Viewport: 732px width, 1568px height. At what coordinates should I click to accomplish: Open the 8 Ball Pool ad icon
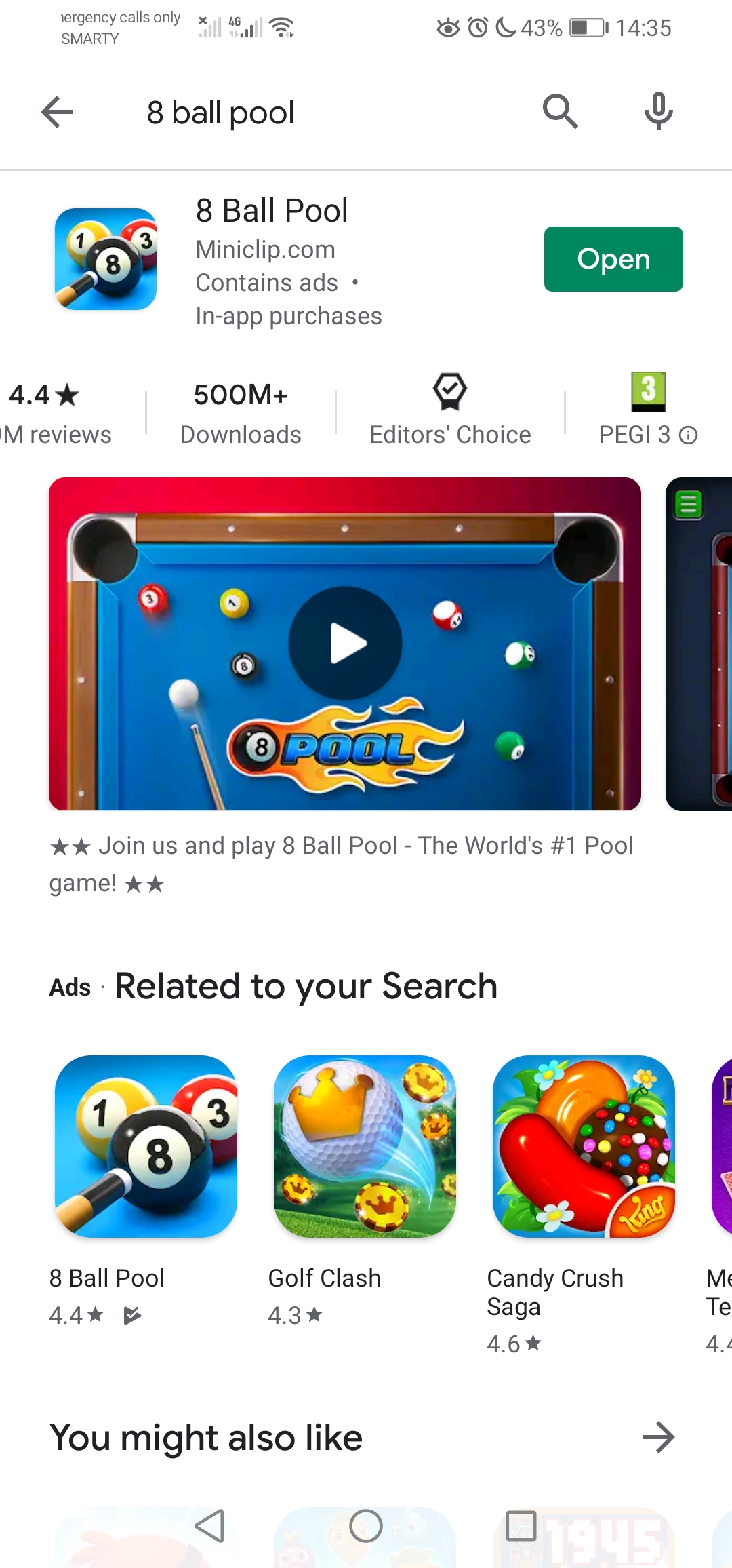[146, 1146]
